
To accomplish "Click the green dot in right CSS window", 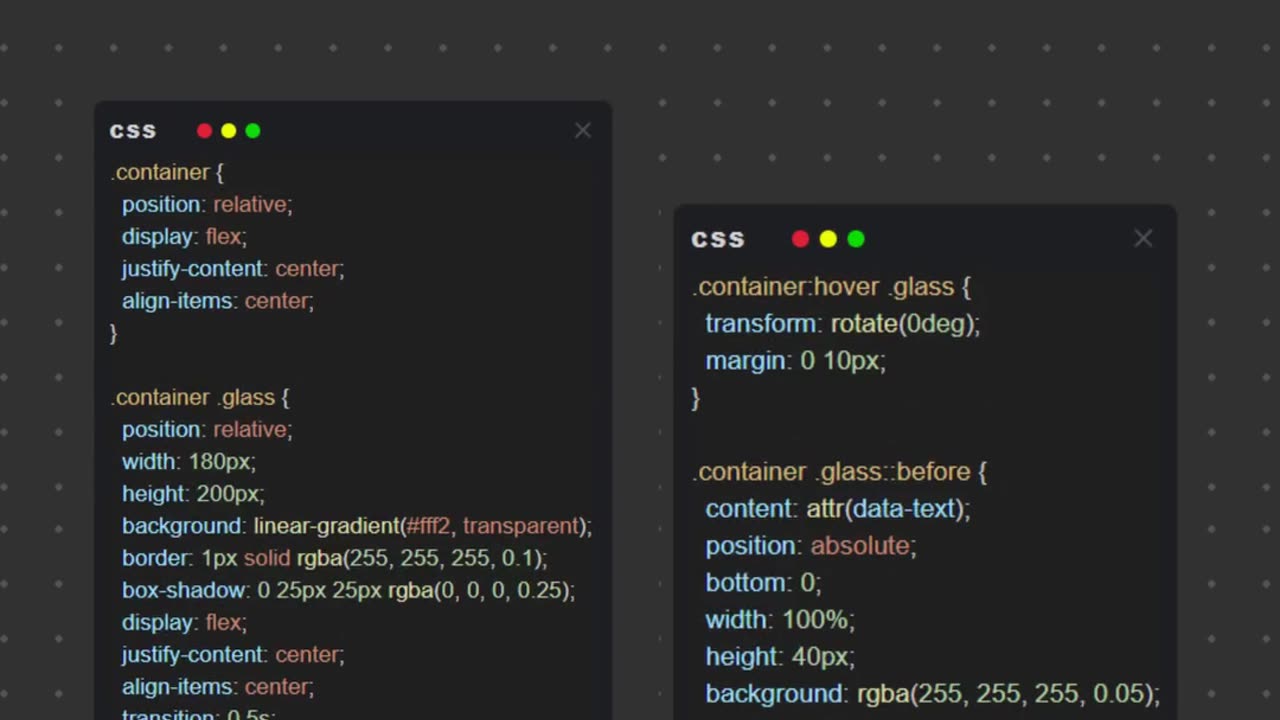I will [x=856, y=239].
